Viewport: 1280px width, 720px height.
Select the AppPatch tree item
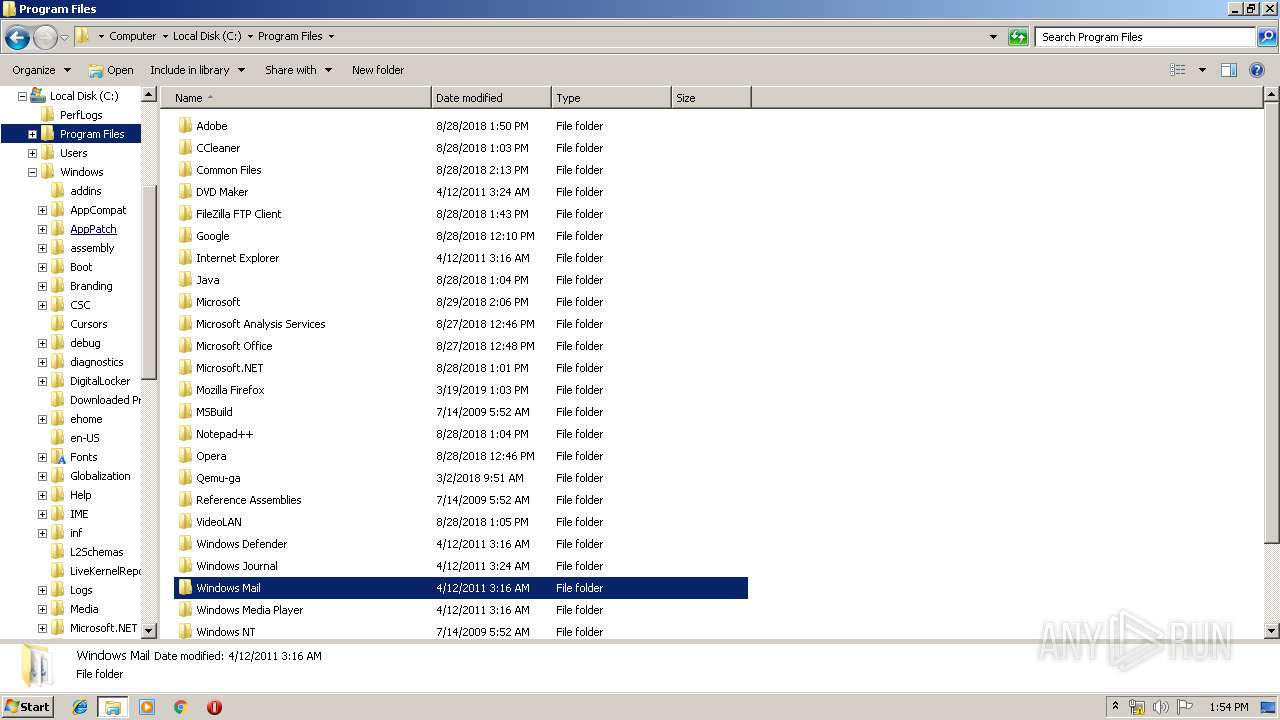point(93,229)
